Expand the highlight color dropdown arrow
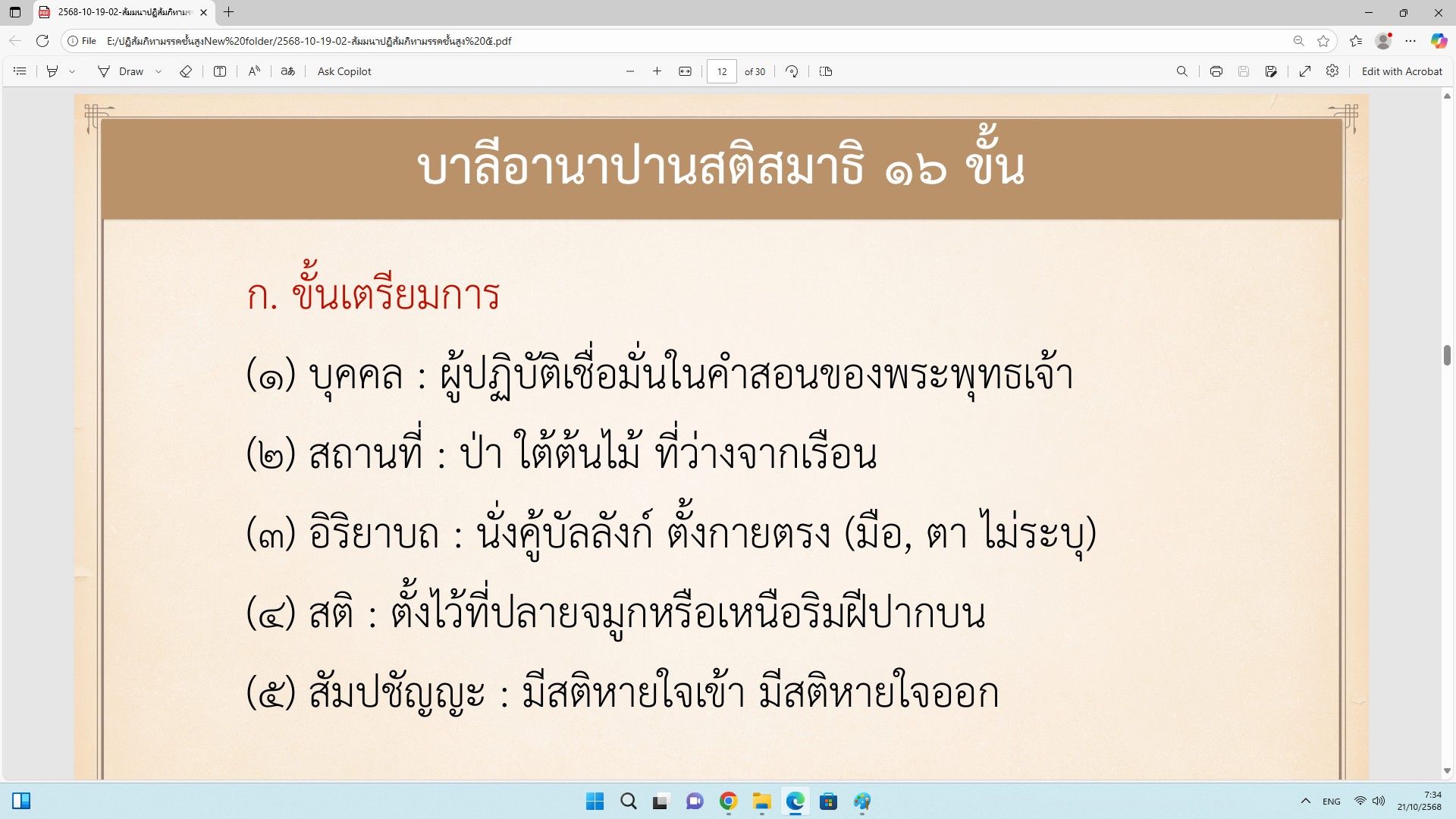This screenshot has width=1456, height=819. point(72,71)
